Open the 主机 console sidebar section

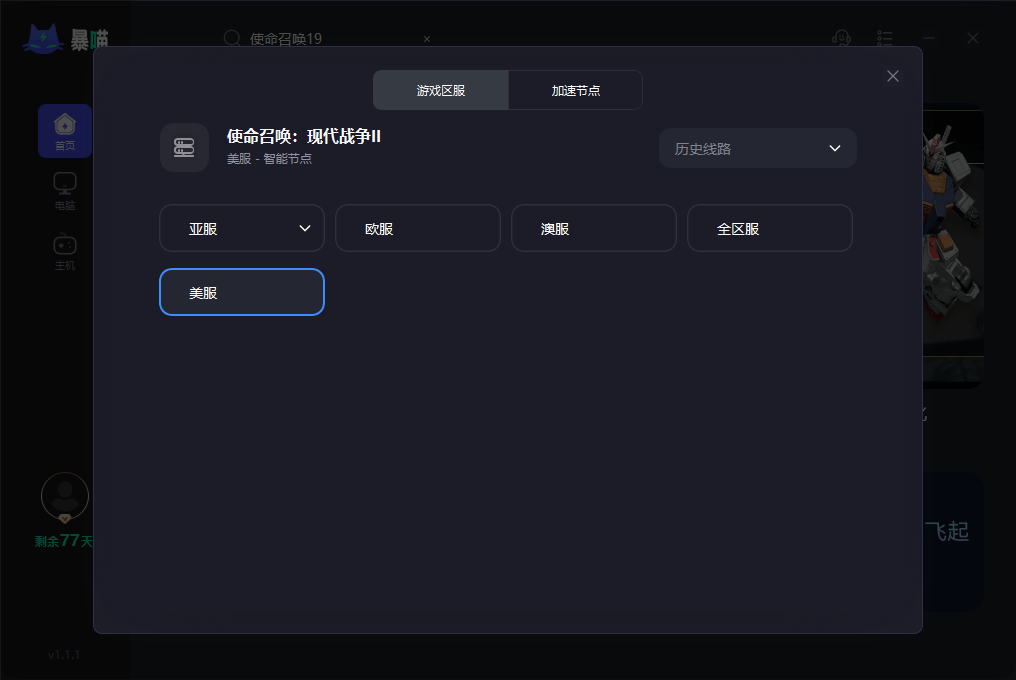[x=65, y=252]
